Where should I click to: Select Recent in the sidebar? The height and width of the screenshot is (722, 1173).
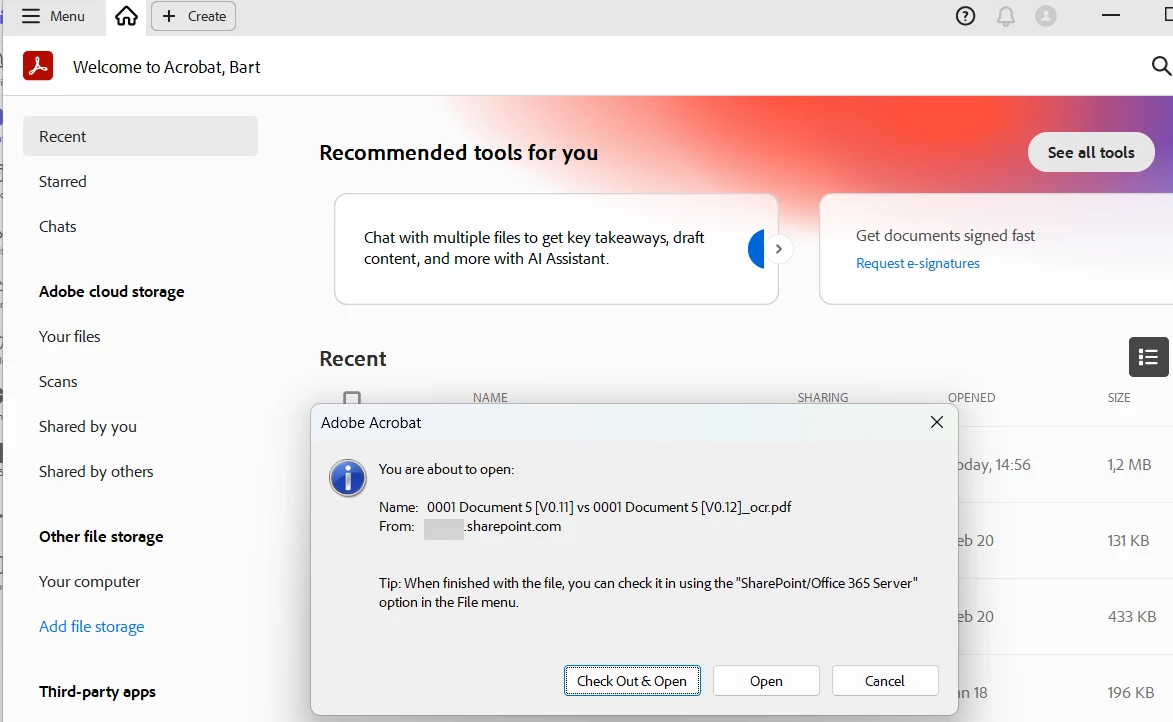pos(141,136)
